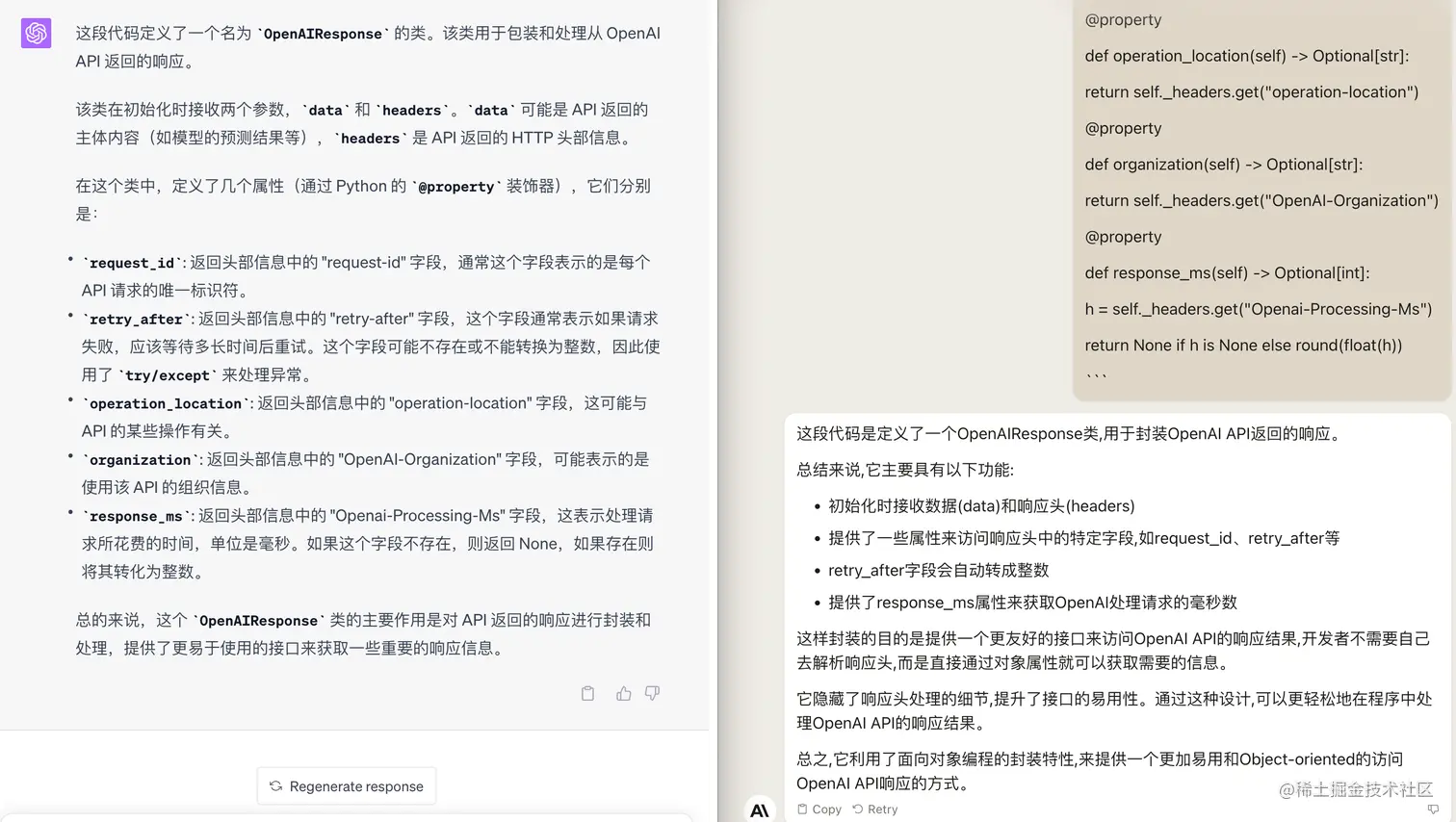Click Claude bullet about response_ms属性
The width and height of the screenshot is (1456, 822).
(1032, 603)
